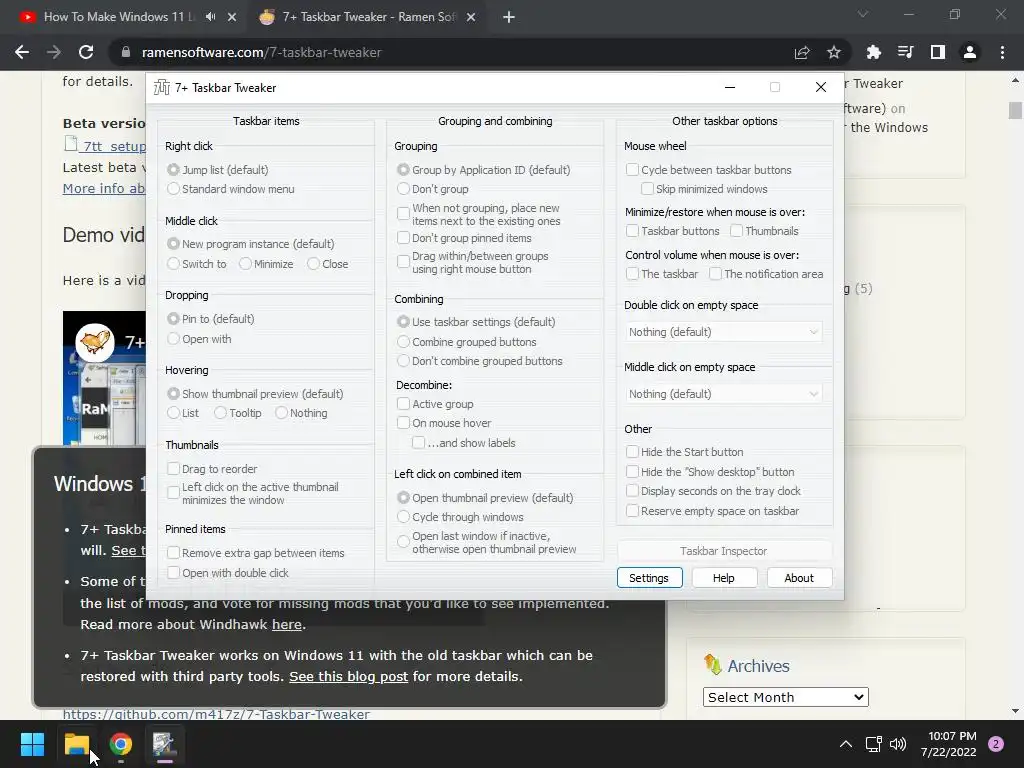Enable Control volume over The taskbar checkbox

pos(632,274)
